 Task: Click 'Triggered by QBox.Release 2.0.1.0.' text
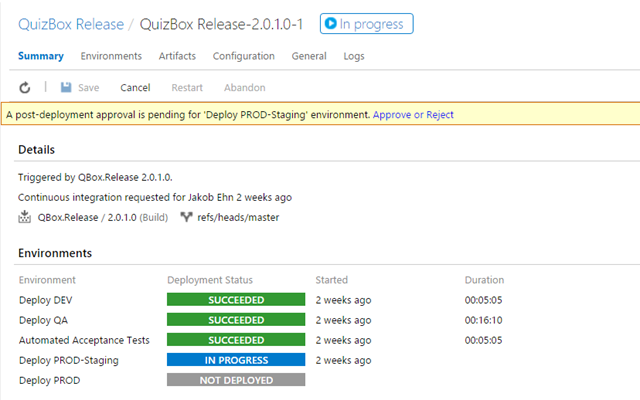(x=95, y=178)
